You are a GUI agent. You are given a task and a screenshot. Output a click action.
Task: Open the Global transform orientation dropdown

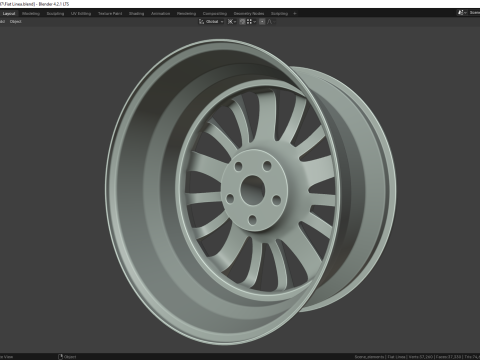point(211,22)
